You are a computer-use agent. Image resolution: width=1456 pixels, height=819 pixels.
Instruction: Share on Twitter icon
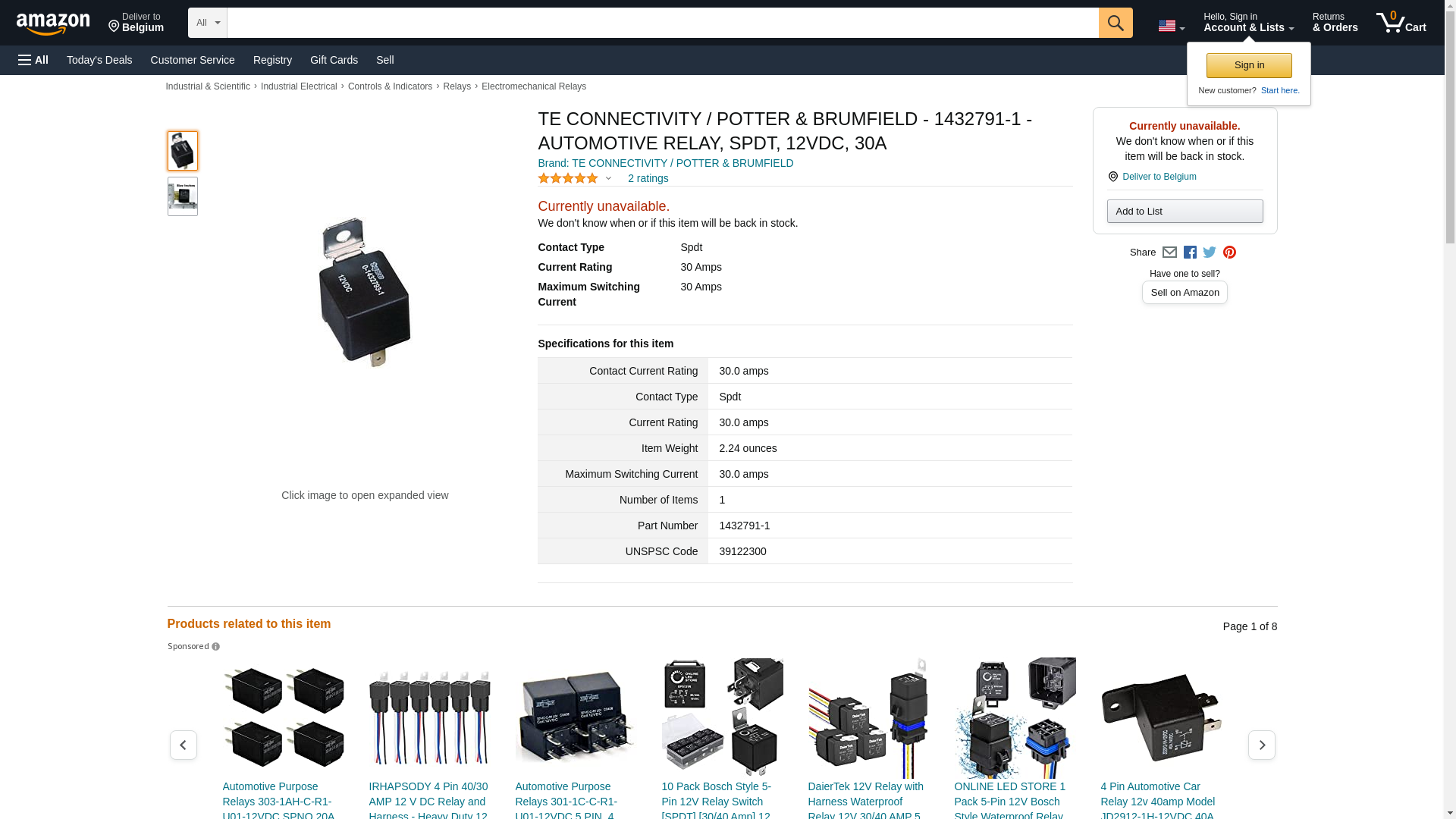[x=1210, y=253]
